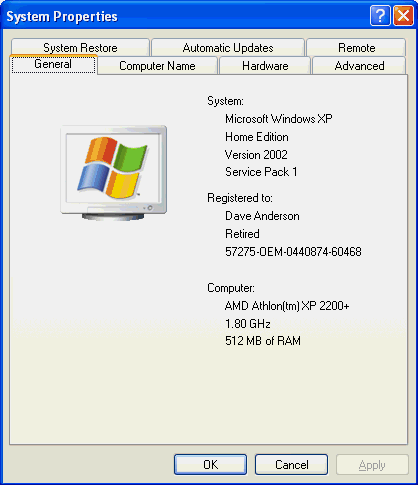Click the '1.80 GHz' processor speed

(x=248, y=323)
